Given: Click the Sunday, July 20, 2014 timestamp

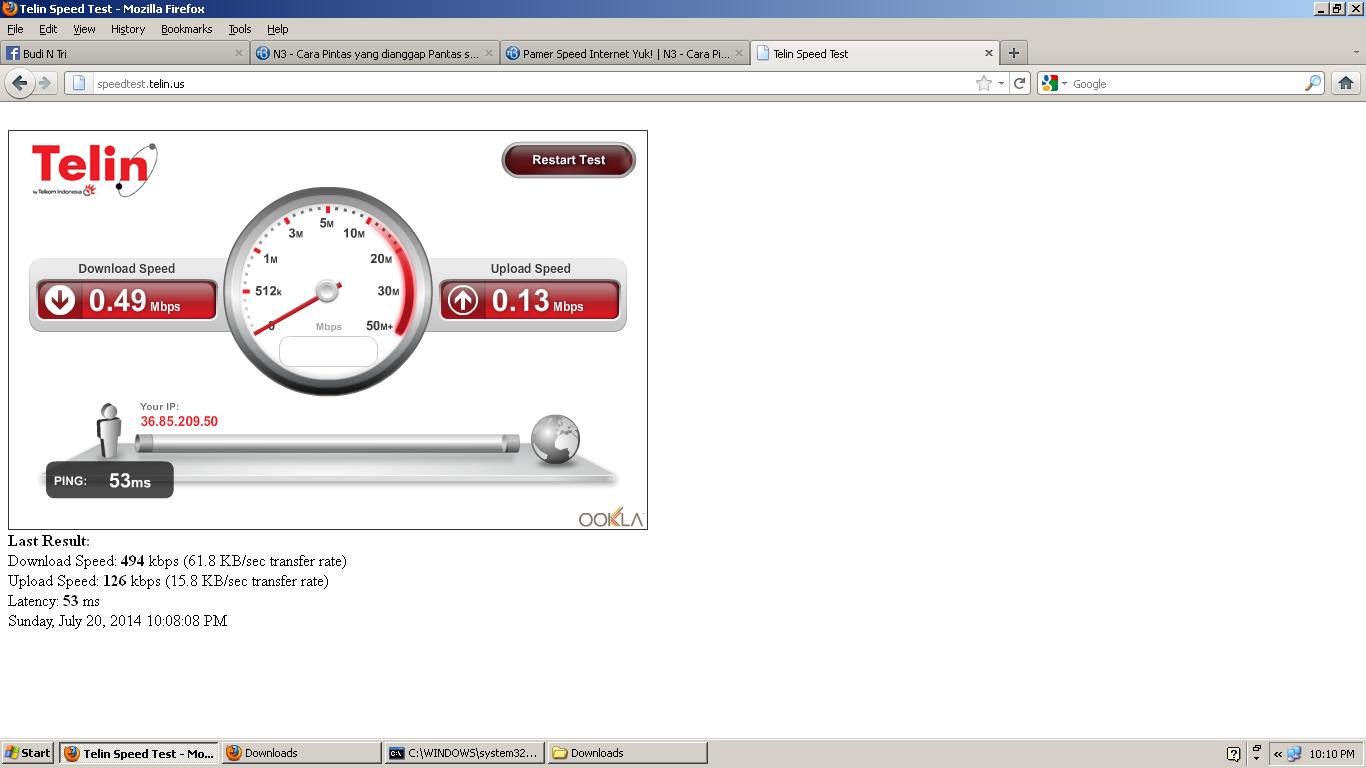Looking at the screenshot, I should [x=117, y=621].
